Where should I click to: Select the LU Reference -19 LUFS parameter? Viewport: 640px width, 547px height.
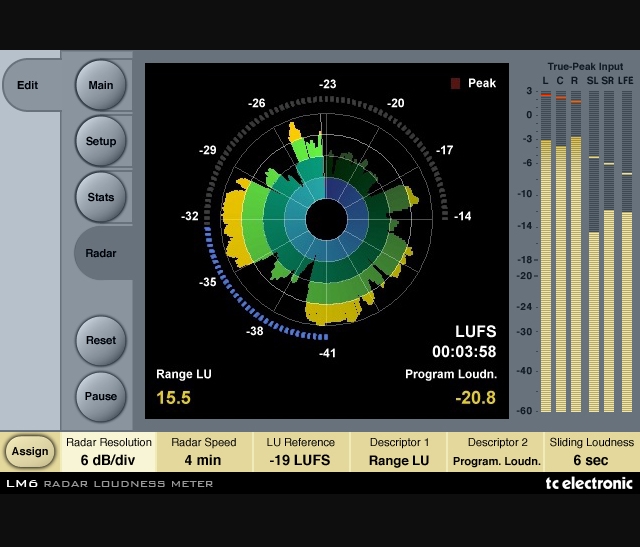click(x=301, y=452)
